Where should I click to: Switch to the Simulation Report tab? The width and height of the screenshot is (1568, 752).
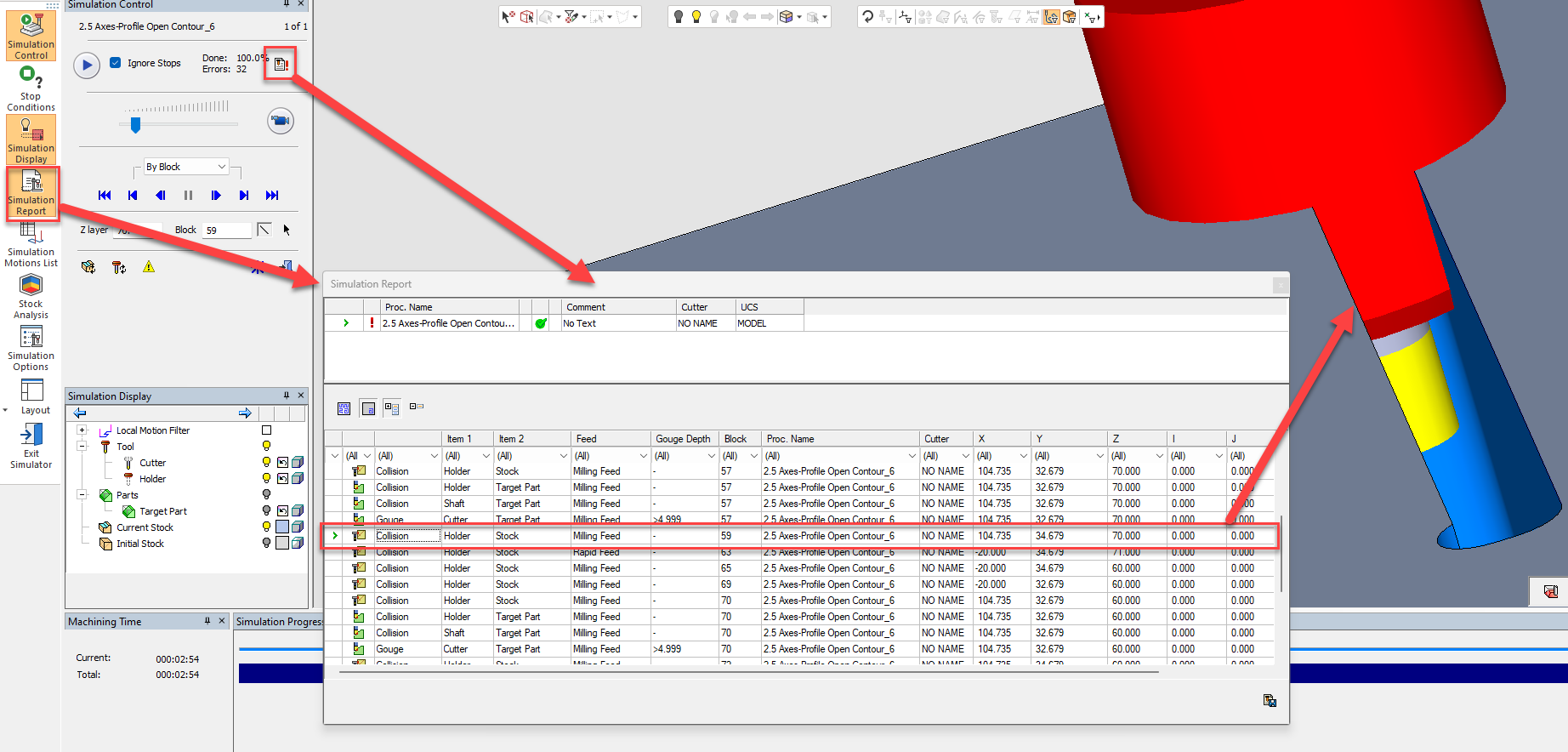click(x=31, y=194)
